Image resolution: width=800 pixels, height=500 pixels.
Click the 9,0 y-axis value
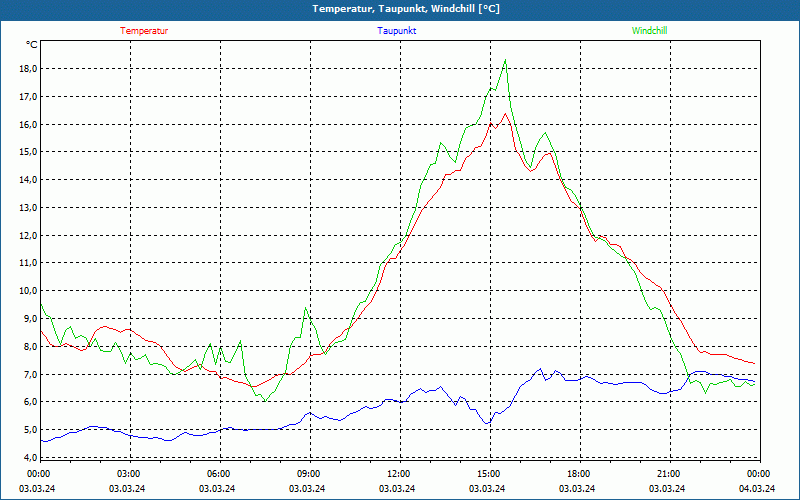(x=30, y=318)
